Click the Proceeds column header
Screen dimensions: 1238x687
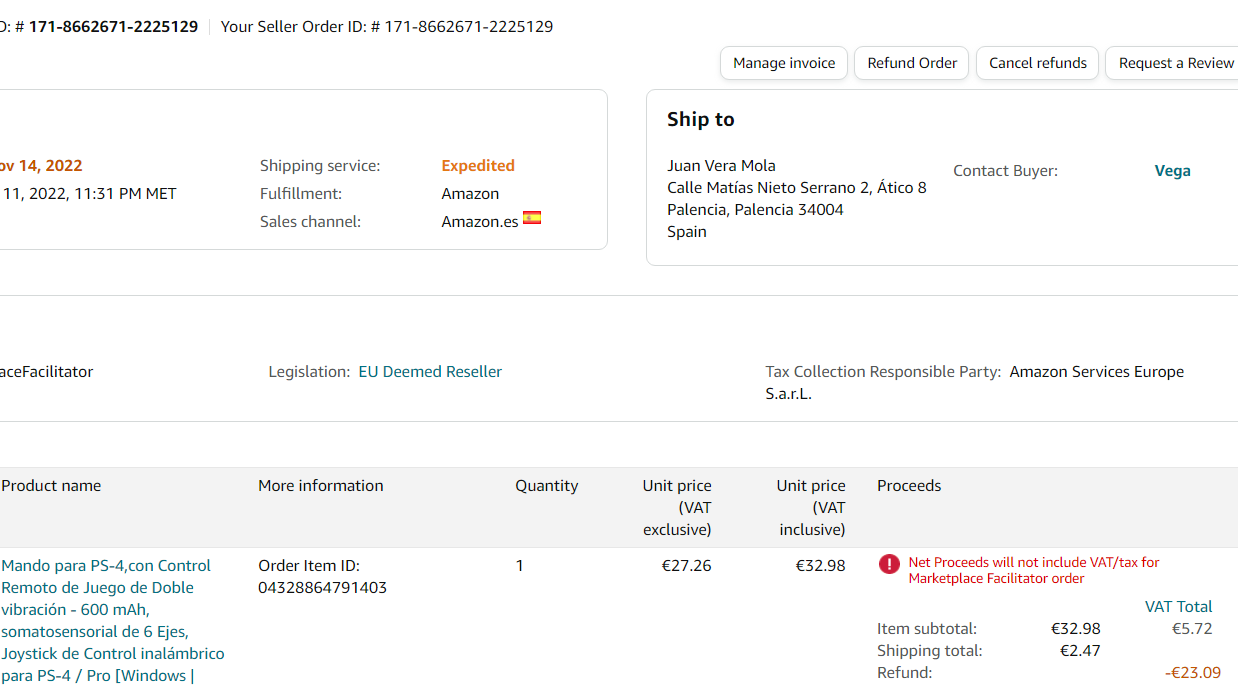point(909,486)
